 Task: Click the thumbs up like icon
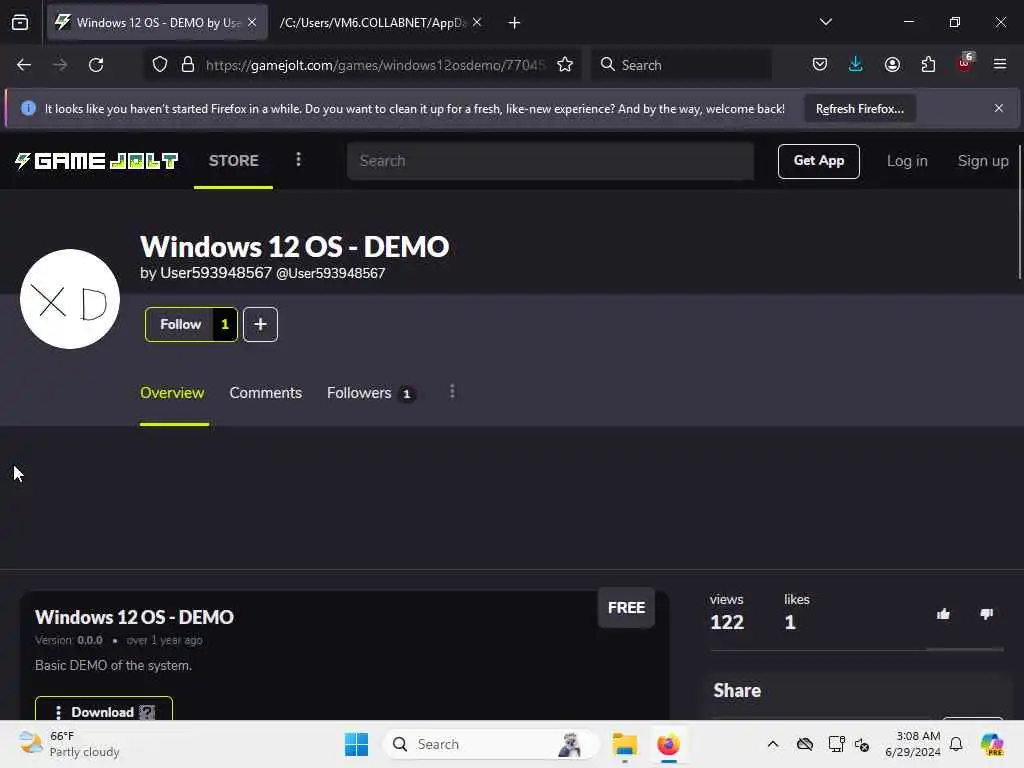[943, 614]
